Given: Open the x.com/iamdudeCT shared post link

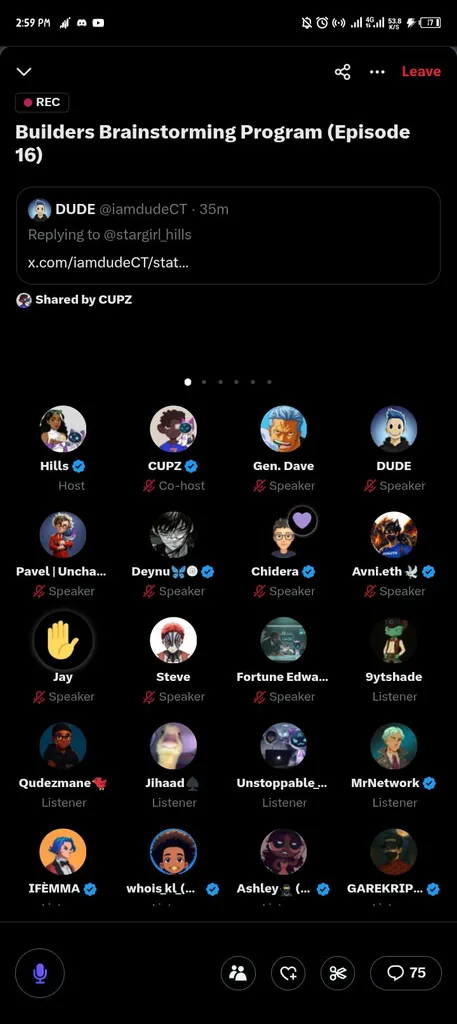Looking at the screenshot, I should pos(108,263).
